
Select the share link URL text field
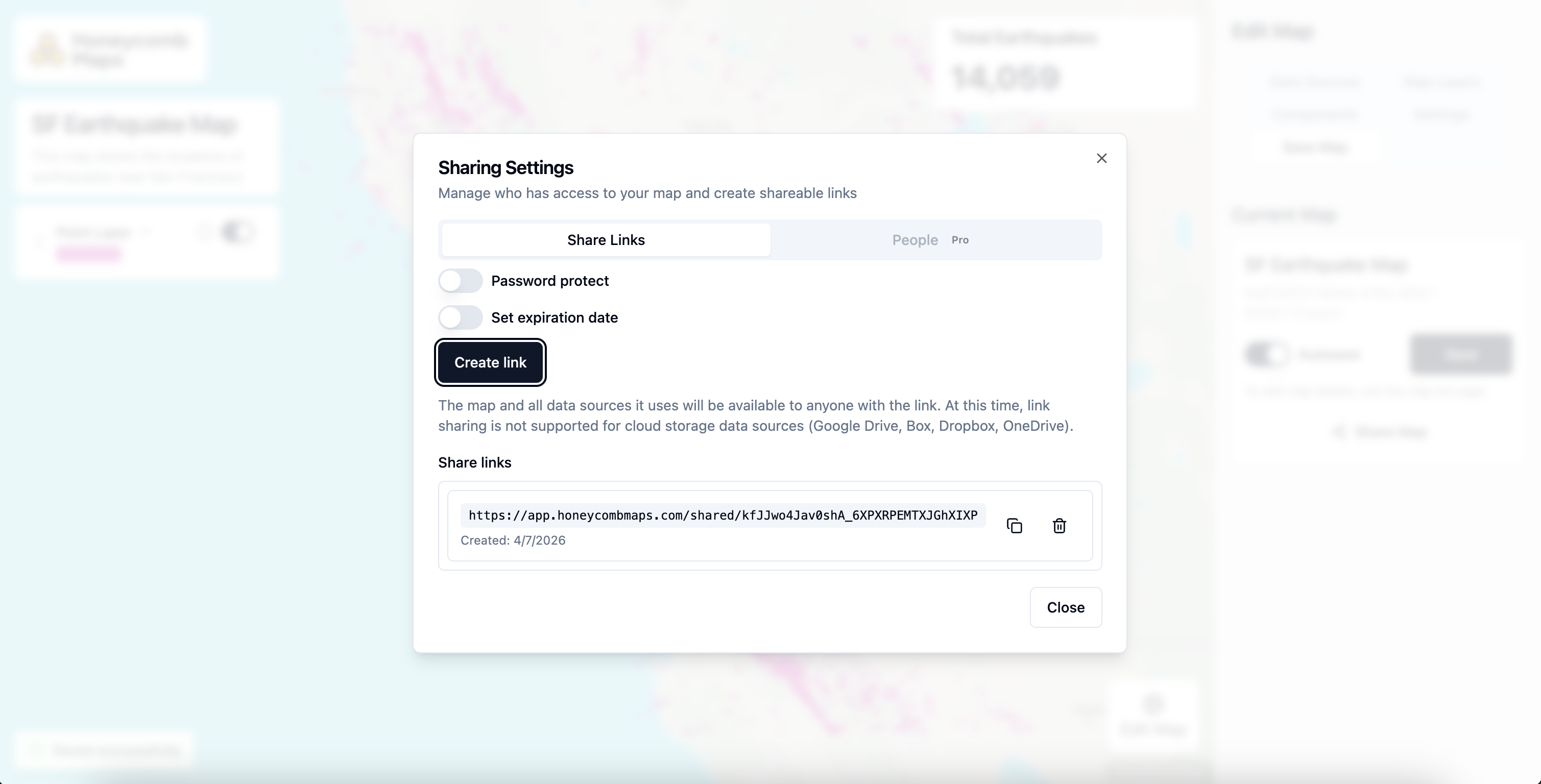pos(722,516)
